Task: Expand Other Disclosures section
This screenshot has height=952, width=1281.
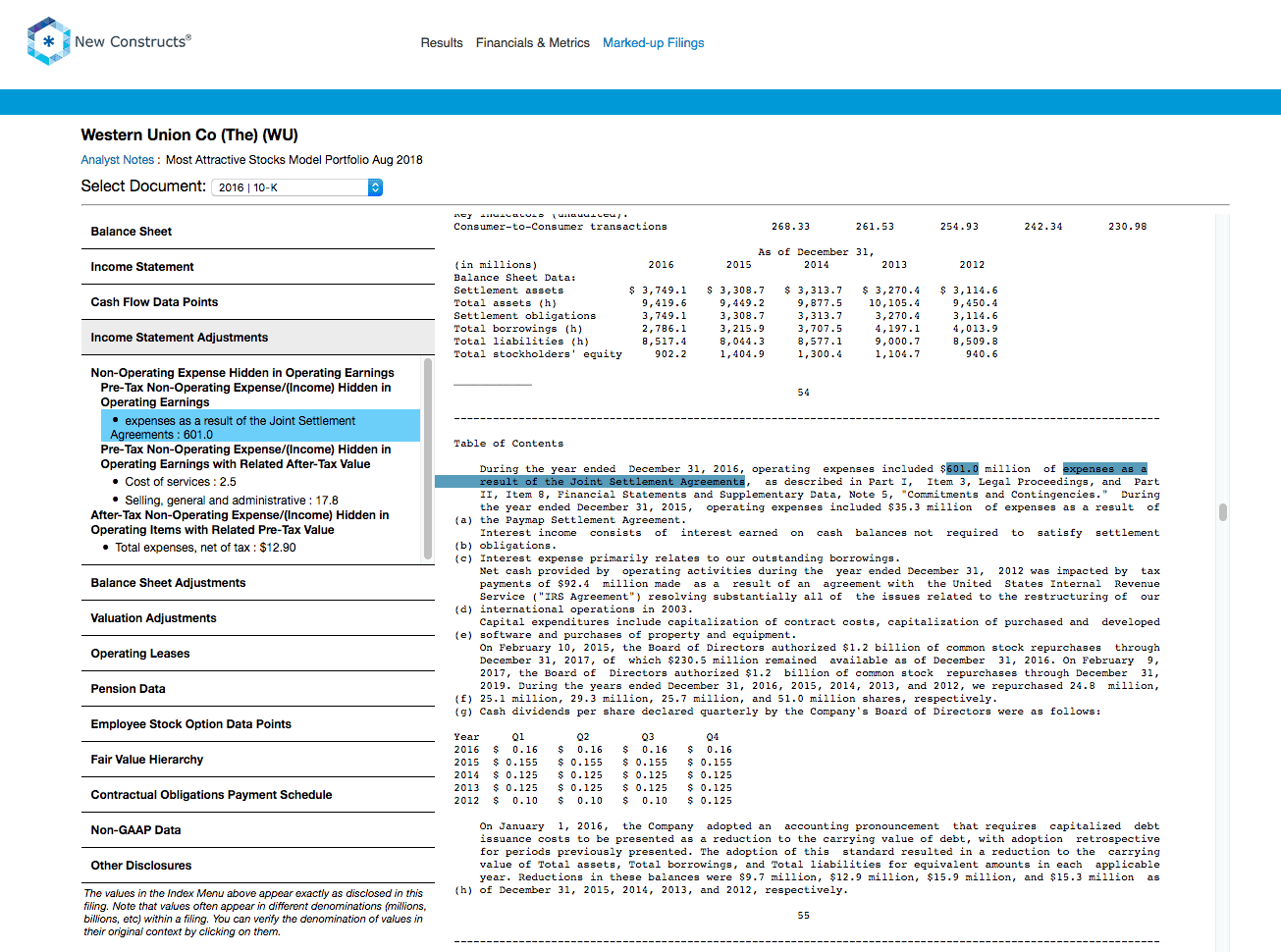Action: pyautogui.click(x=258, y=866)
